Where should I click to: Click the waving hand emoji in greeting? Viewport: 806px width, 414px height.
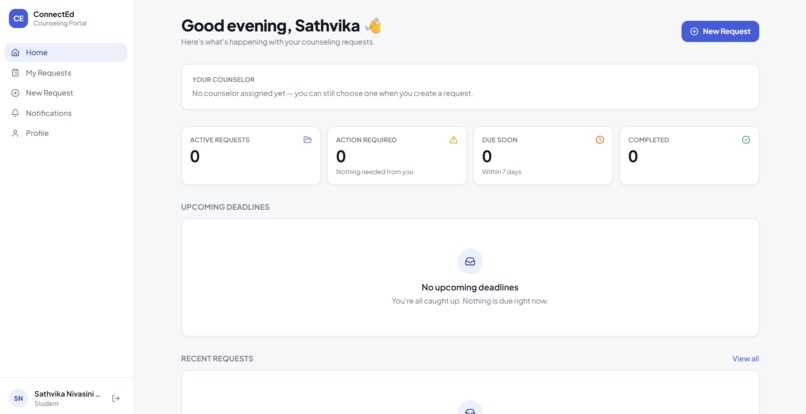(373, 26)
